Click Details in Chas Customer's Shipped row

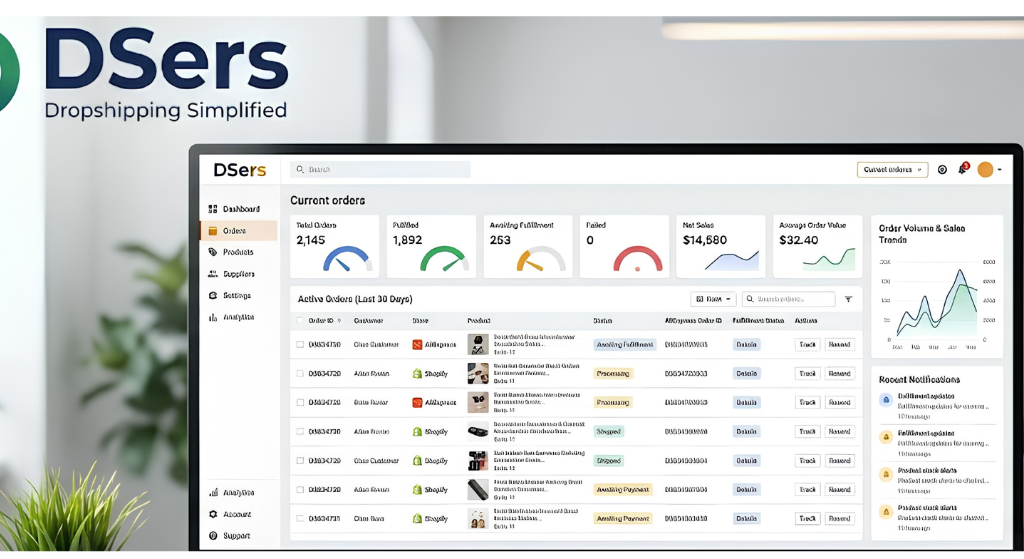tap(746, 460)
